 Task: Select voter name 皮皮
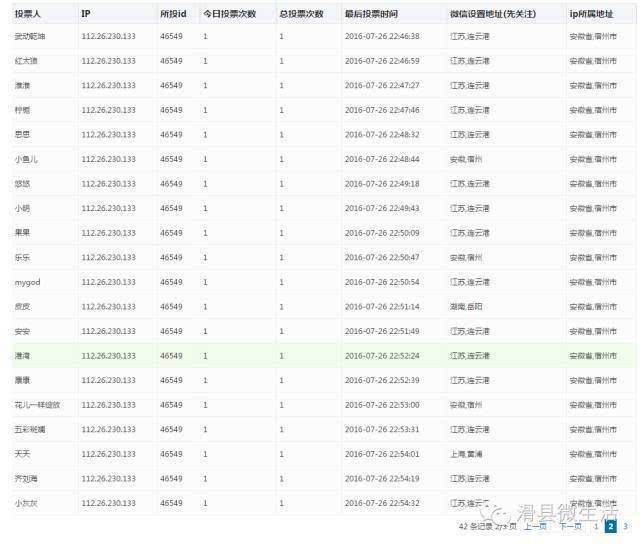pyautogui.click(x=22, y=307)
